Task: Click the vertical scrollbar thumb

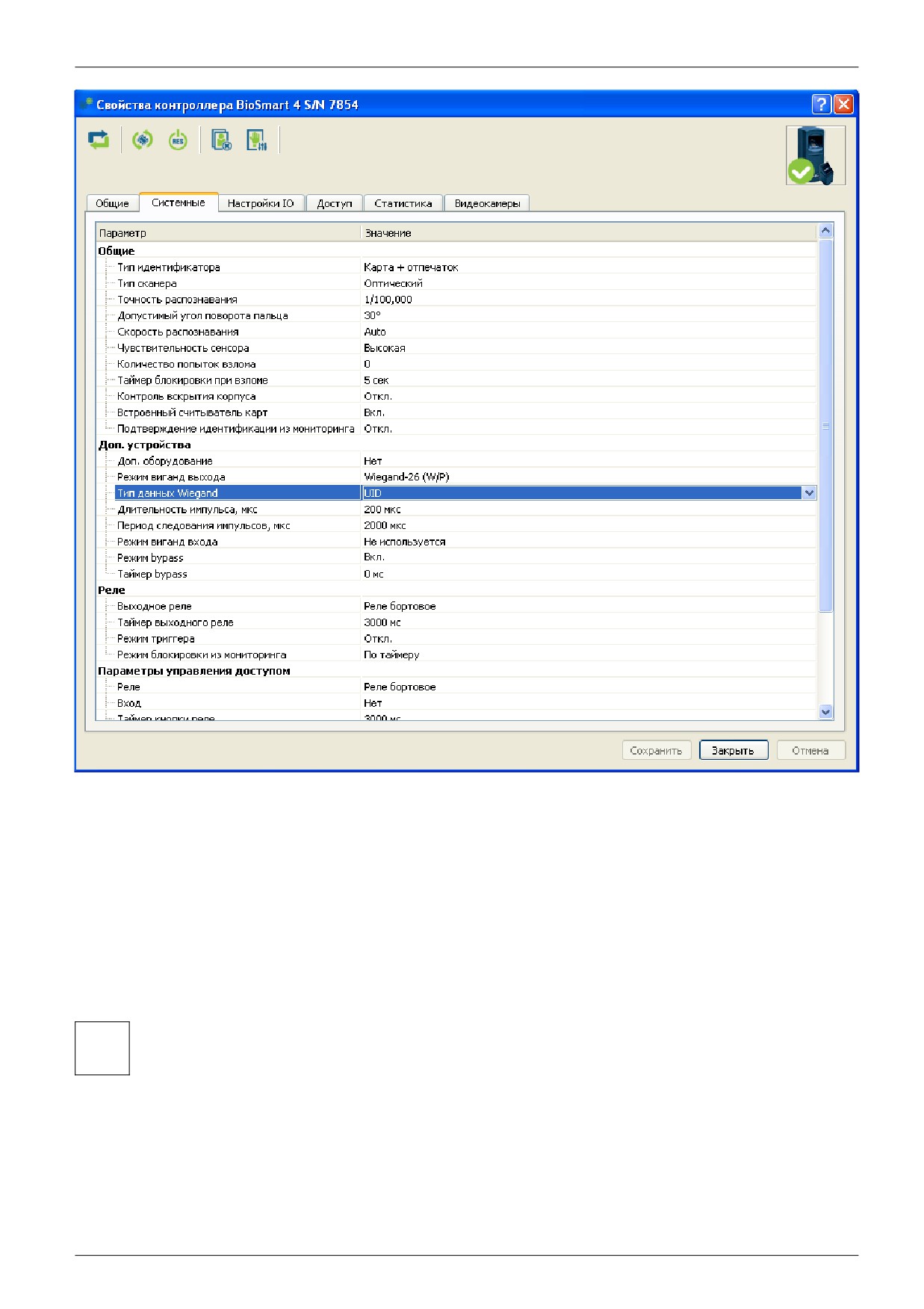Action: [825, 426]
